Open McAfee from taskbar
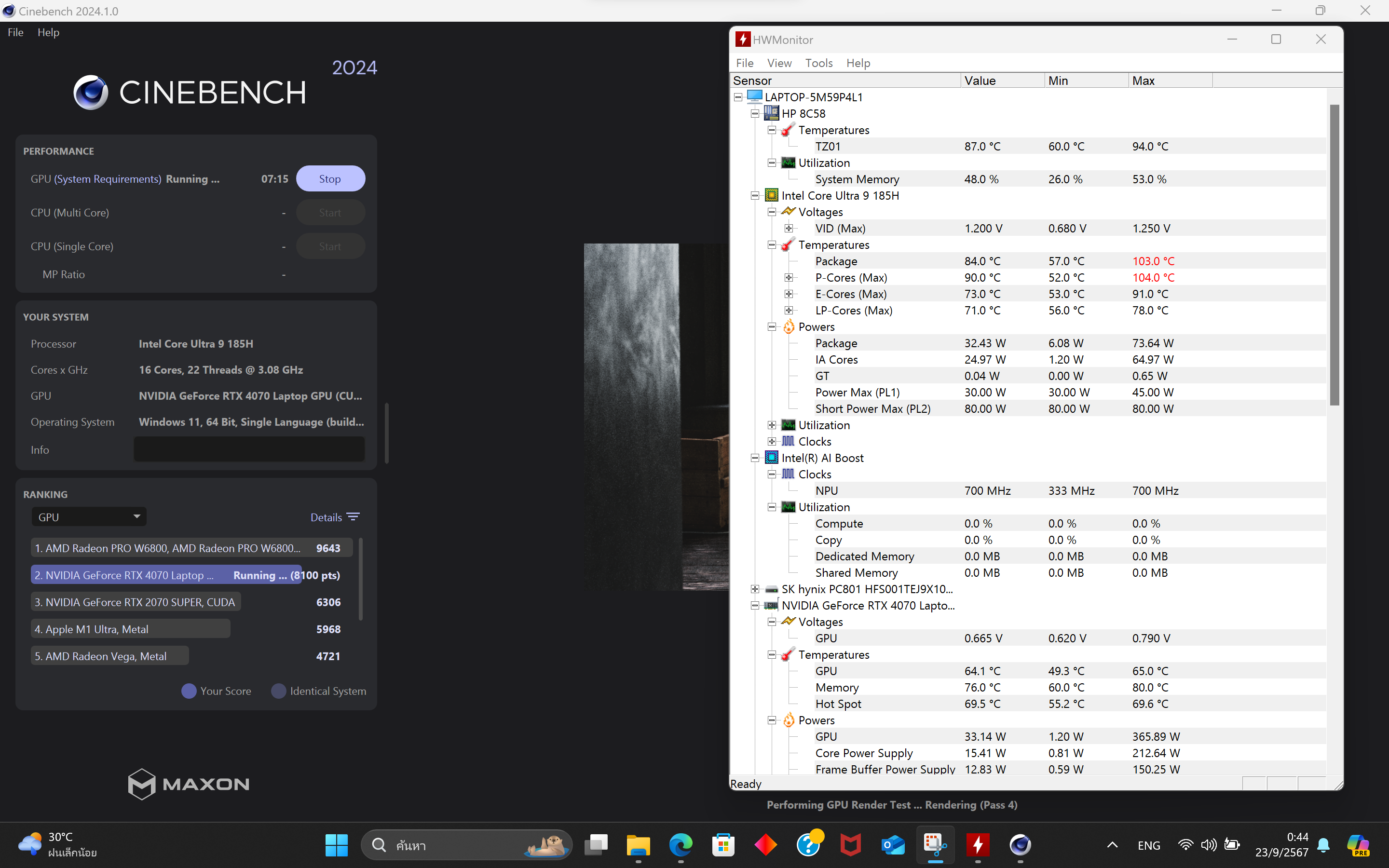This screenshot has width=1389, height=868. tap(851, 845)
